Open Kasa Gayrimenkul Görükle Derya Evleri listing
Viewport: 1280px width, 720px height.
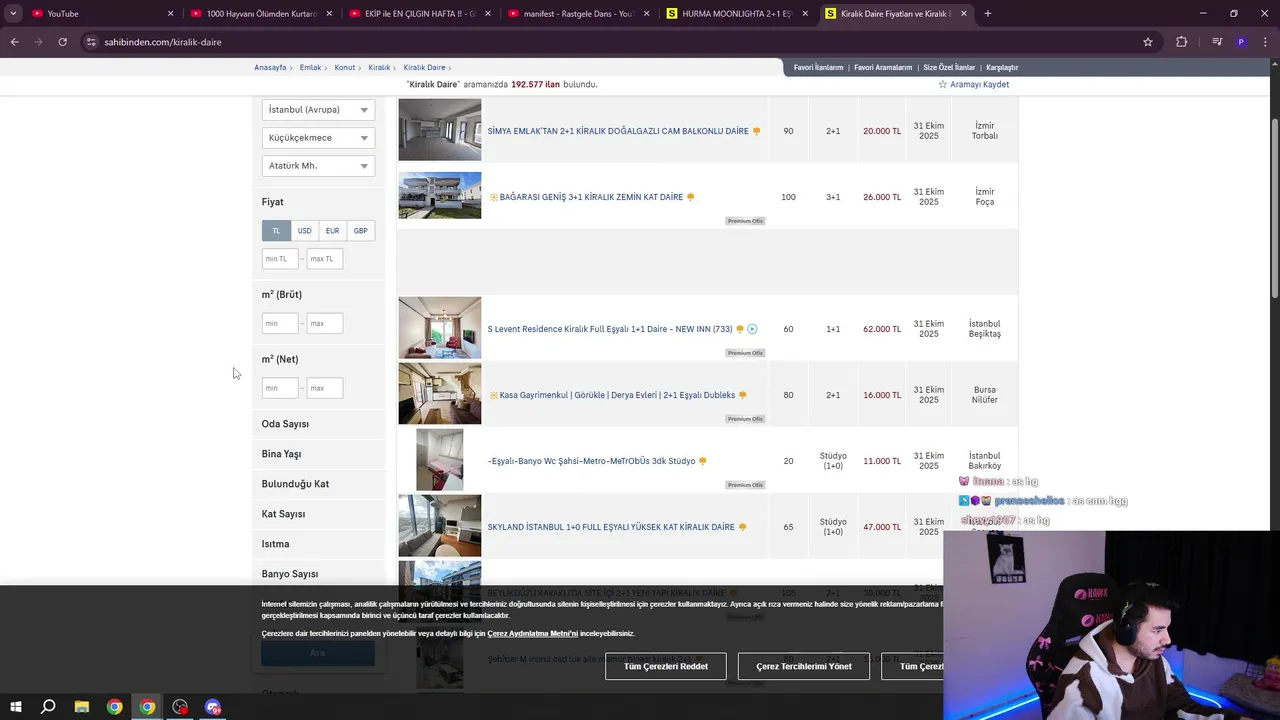[x=617, y=395]
